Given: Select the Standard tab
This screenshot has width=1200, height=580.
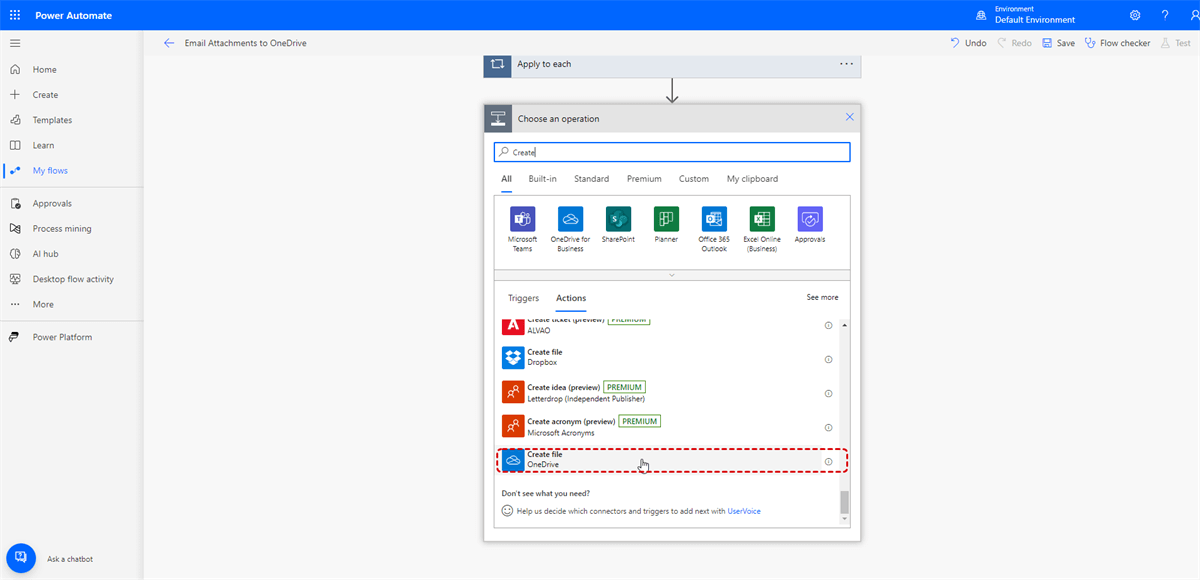Looking at the screenshot, I should [591, 179].
